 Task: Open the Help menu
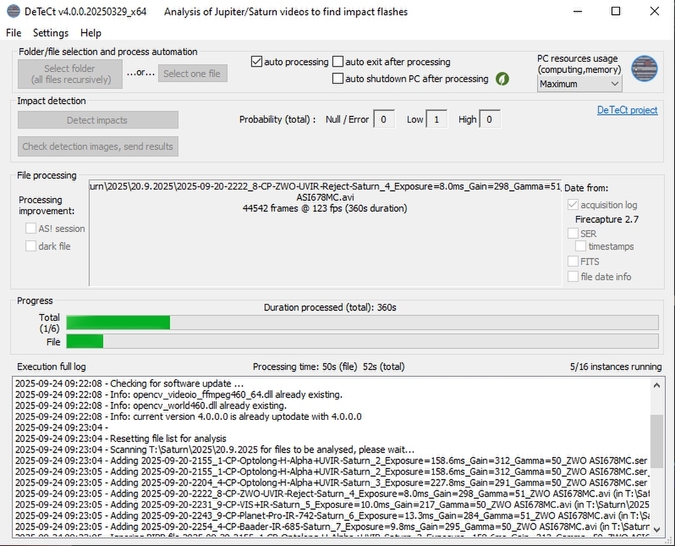(x=91, y=33)
